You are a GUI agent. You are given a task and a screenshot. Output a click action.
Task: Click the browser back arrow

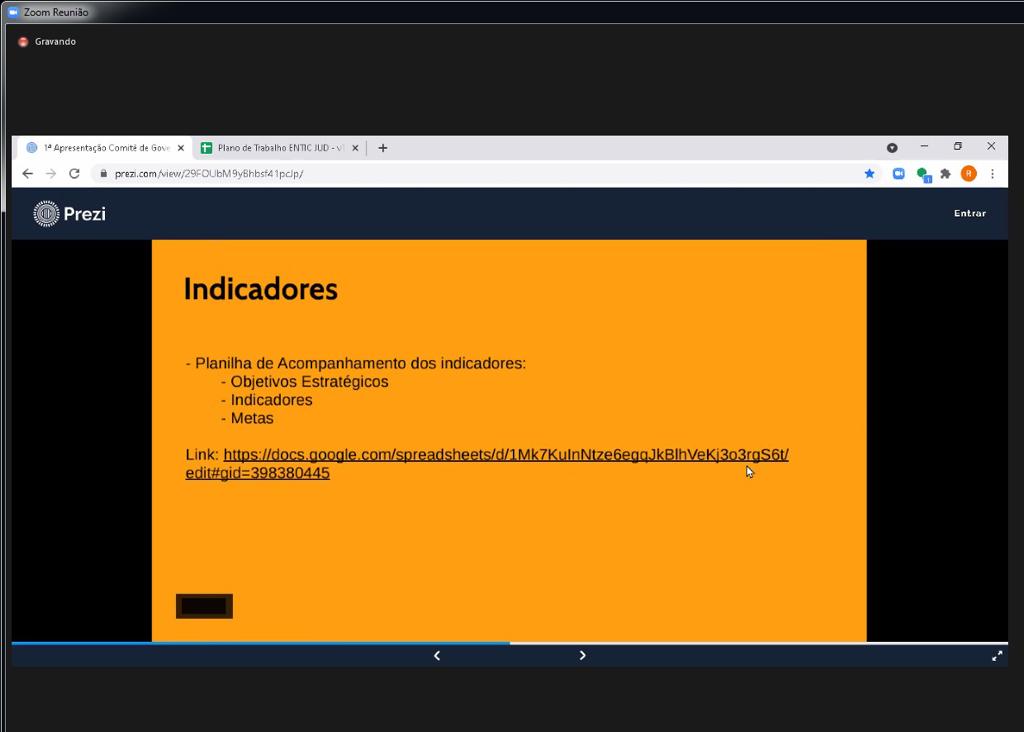point(27,173)
